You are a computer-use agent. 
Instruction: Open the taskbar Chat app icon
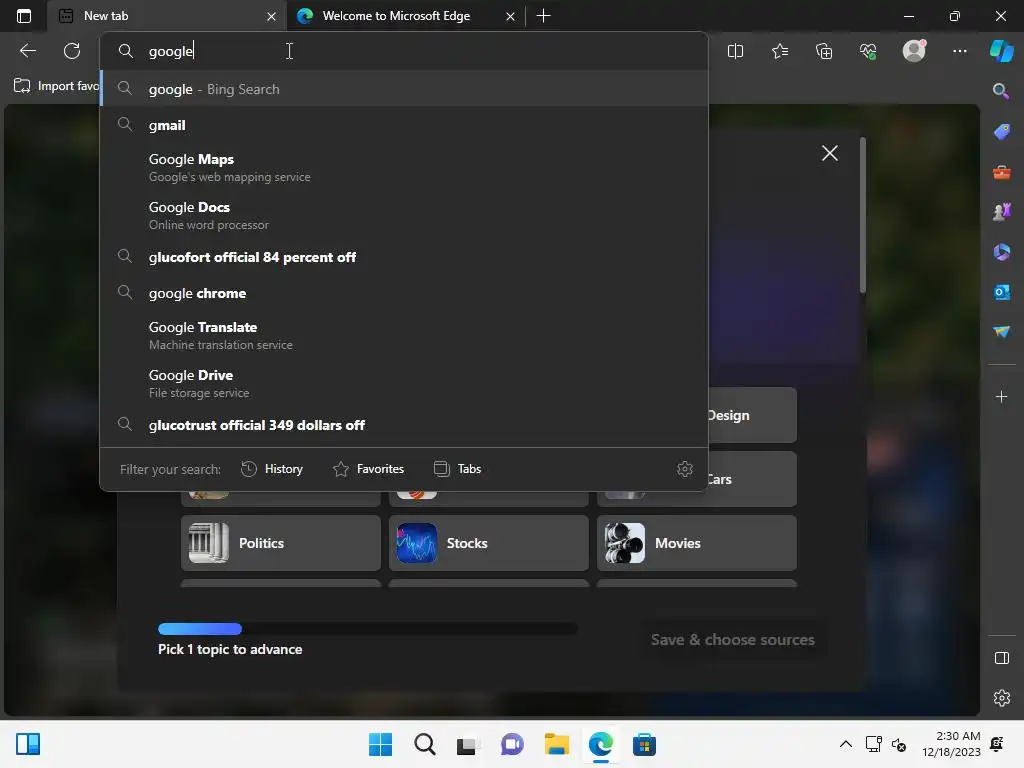point(512,744)
